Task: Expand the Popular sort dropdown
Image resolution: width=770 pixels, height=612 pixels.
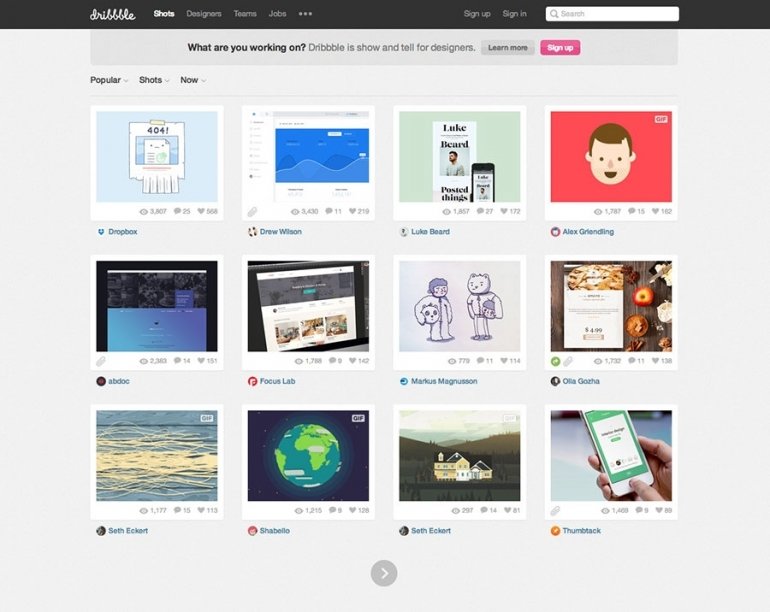Action: (x=109, y=80)
